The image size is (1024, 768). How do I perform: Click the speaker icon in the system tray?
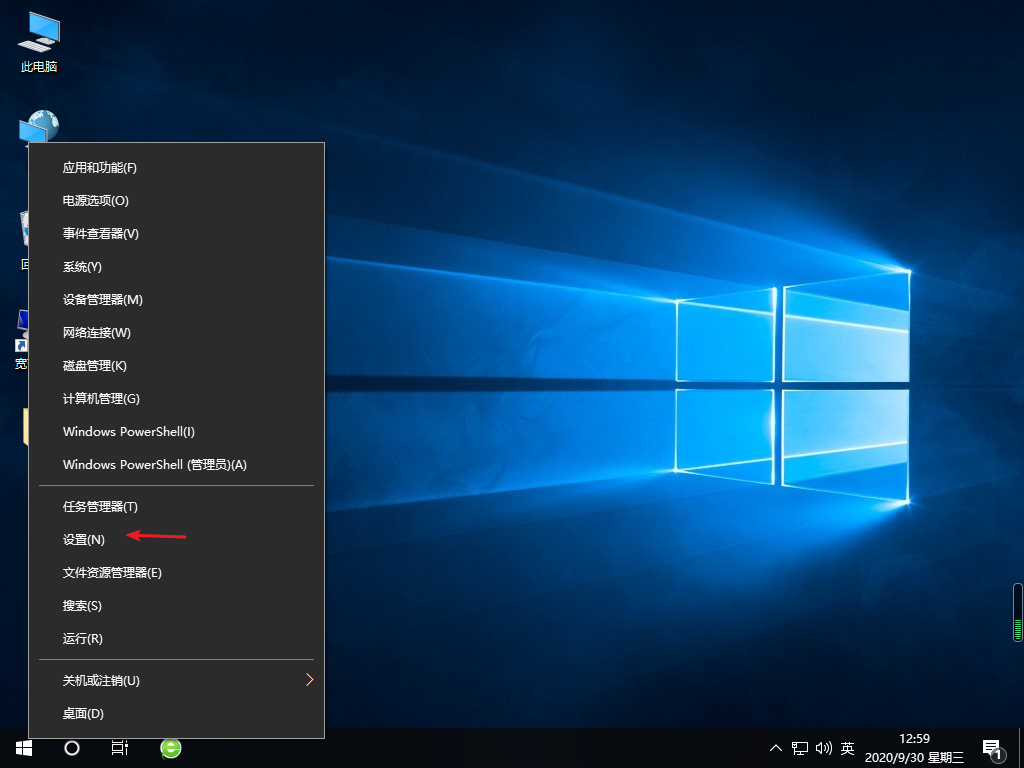pyautogui.click(x=823, y=747)
